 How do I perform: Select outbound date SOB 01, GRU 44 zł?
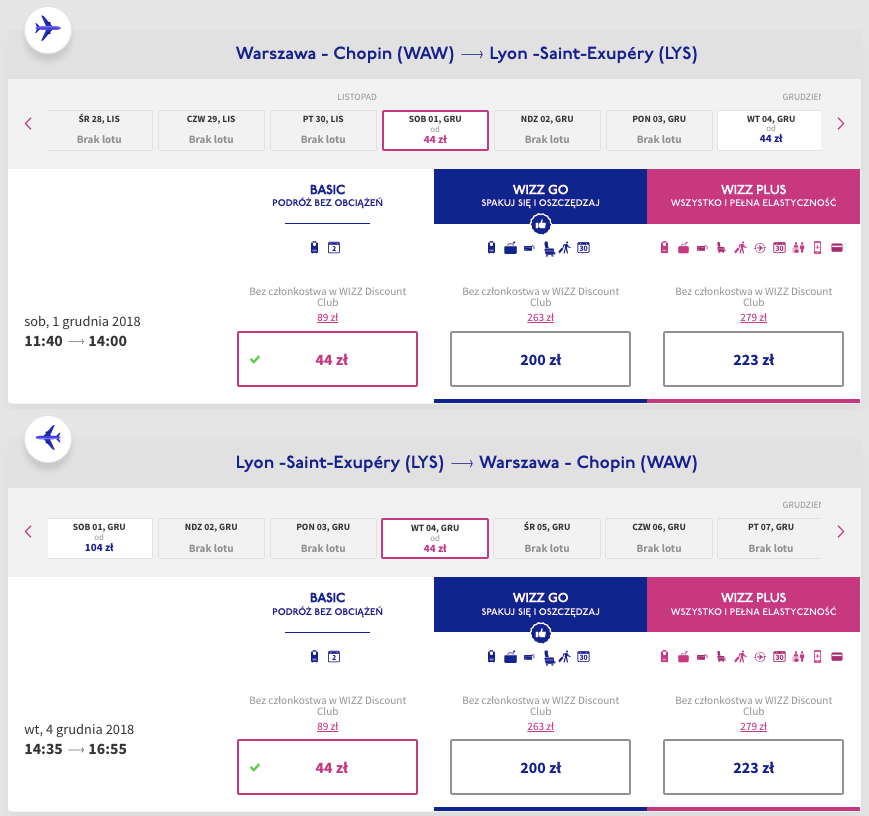point(435,130)
